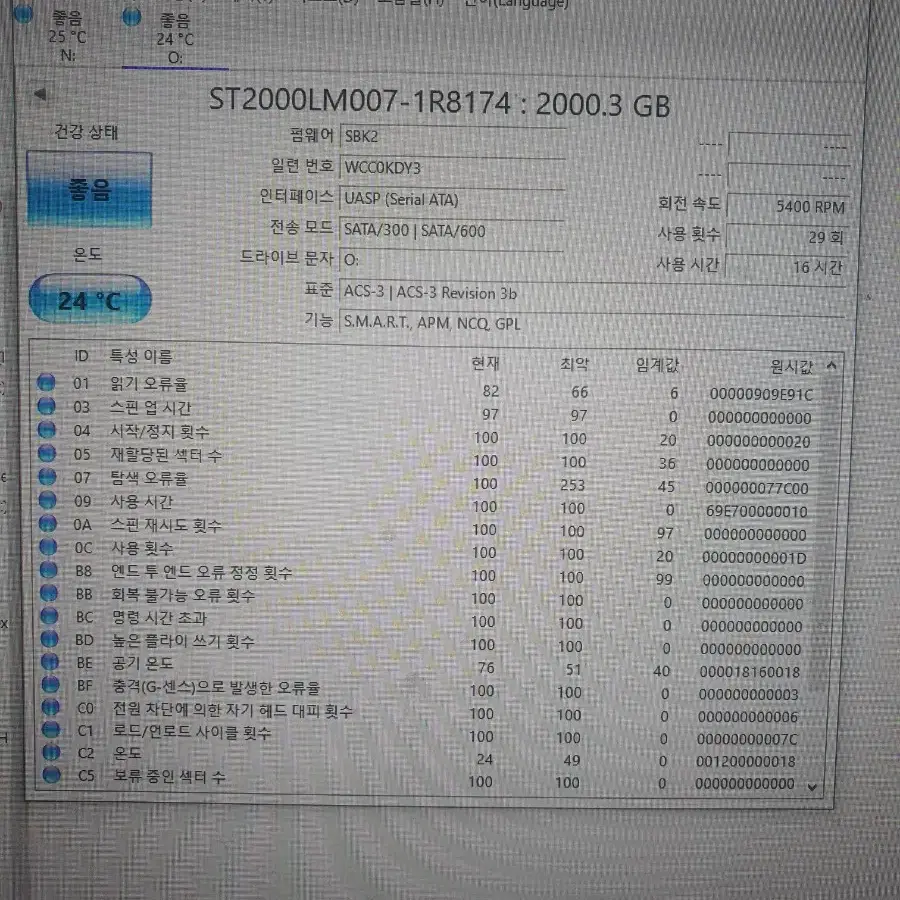Click raw value 00000000007C
Viewport: 900px width, 900px height.
pyautogui.click(x=747, y=739)
